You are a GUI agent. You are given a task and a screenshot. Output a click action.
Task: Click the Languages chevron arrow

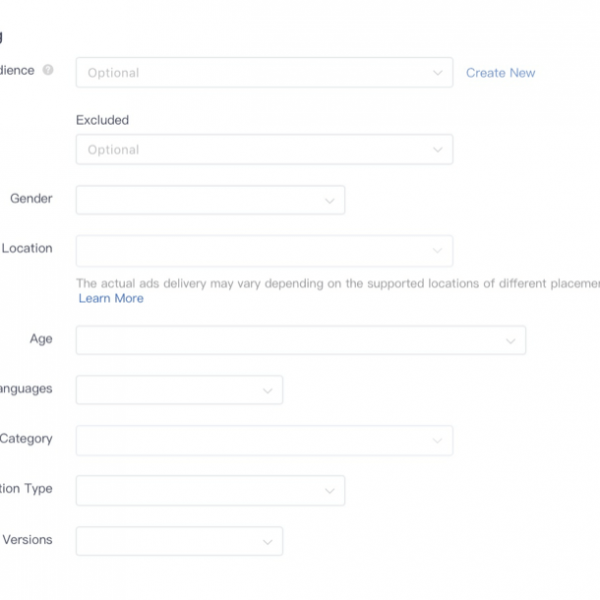tap(267, 391)
